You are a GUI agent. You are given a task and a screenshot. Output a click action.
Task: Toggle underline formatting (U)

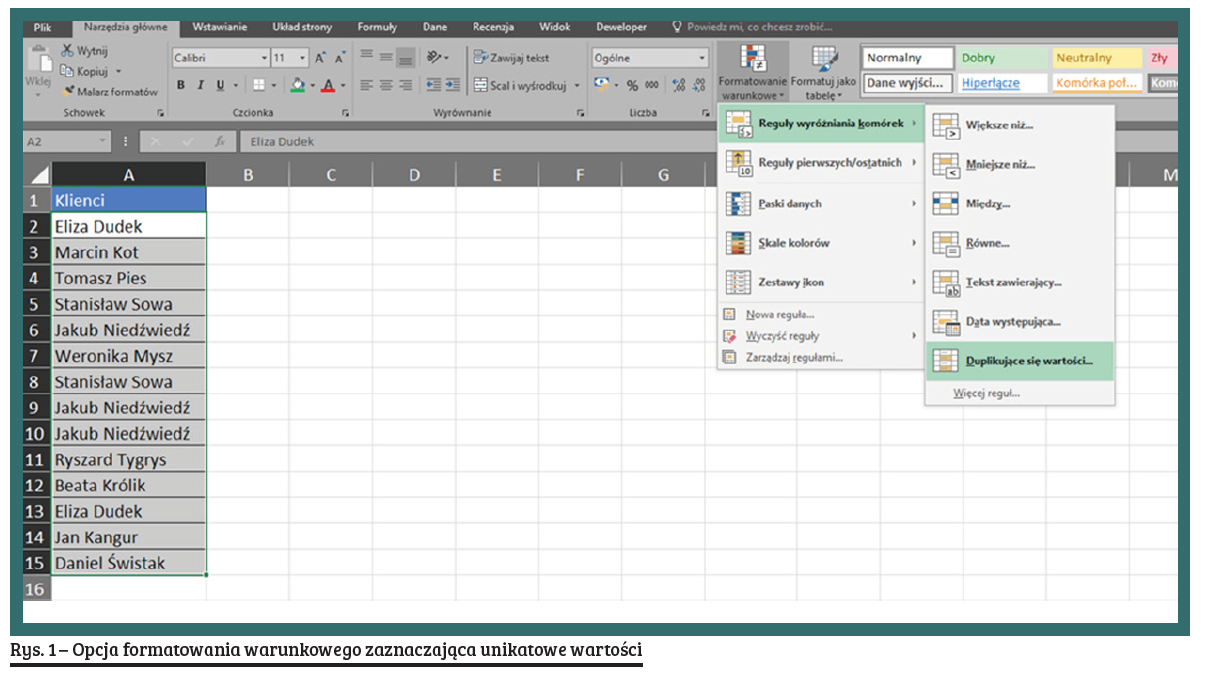click(x=220, y=86)
